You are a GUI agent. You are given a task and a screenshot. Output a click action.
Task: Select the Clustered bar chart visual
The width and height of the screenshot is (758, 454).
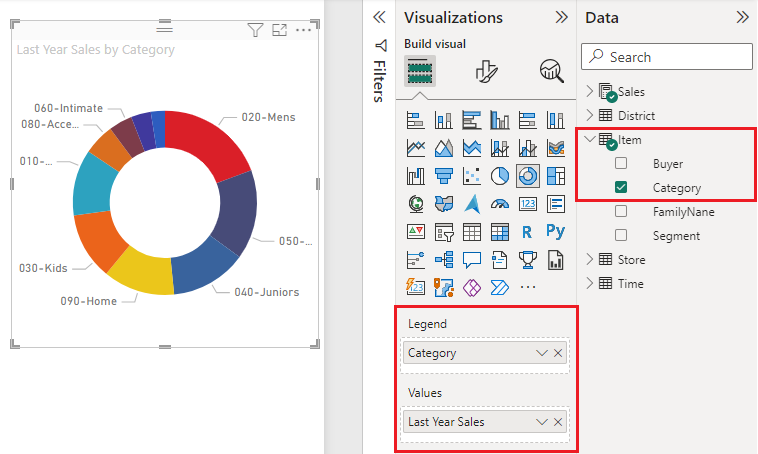pos(471,120)
